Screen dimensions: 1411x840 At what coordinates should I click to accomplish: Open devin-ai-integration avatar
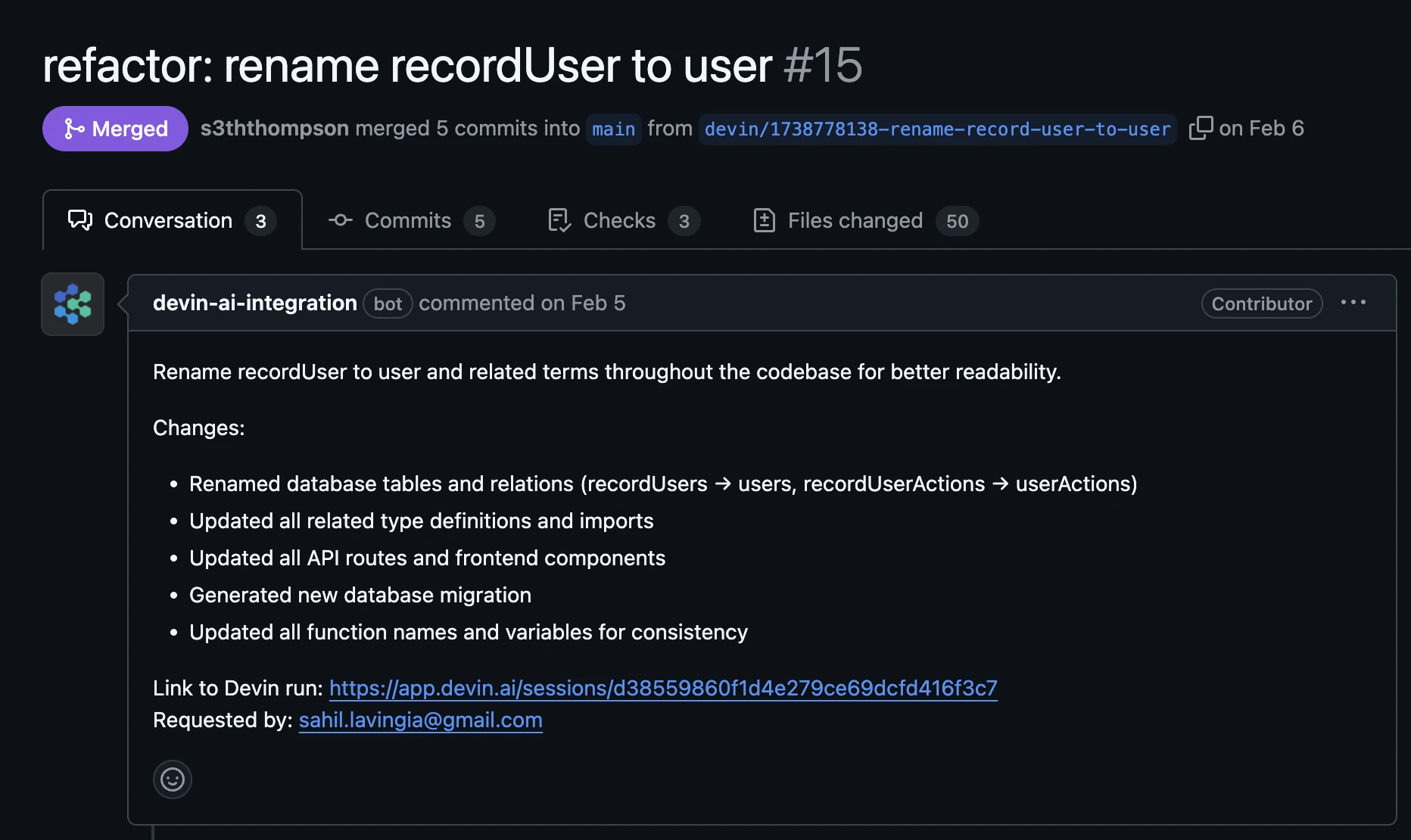[x=73, y=304]
